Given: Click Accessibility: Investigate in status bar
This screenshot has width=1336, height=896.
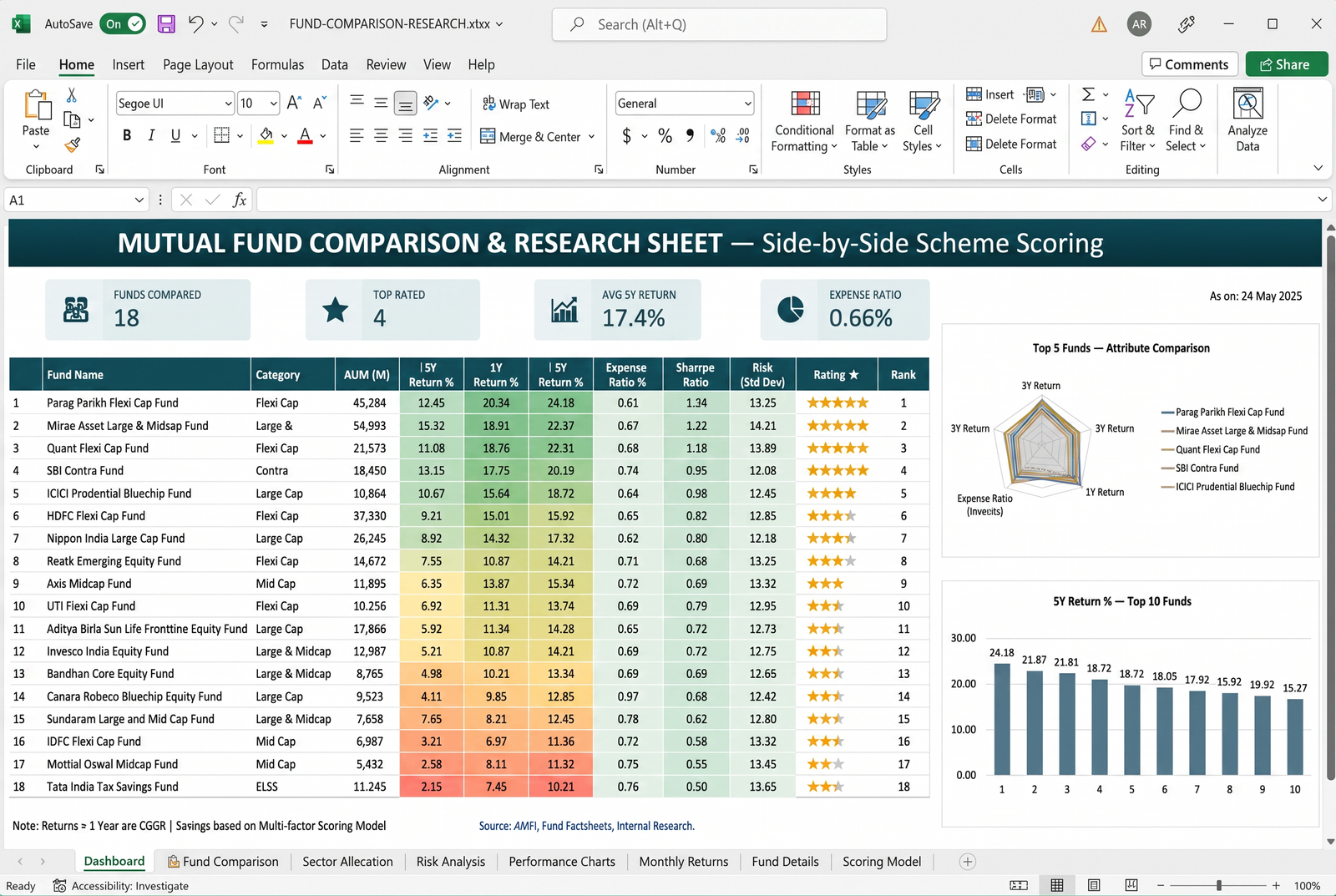Looking at the screenshot, I should (121, 886).
